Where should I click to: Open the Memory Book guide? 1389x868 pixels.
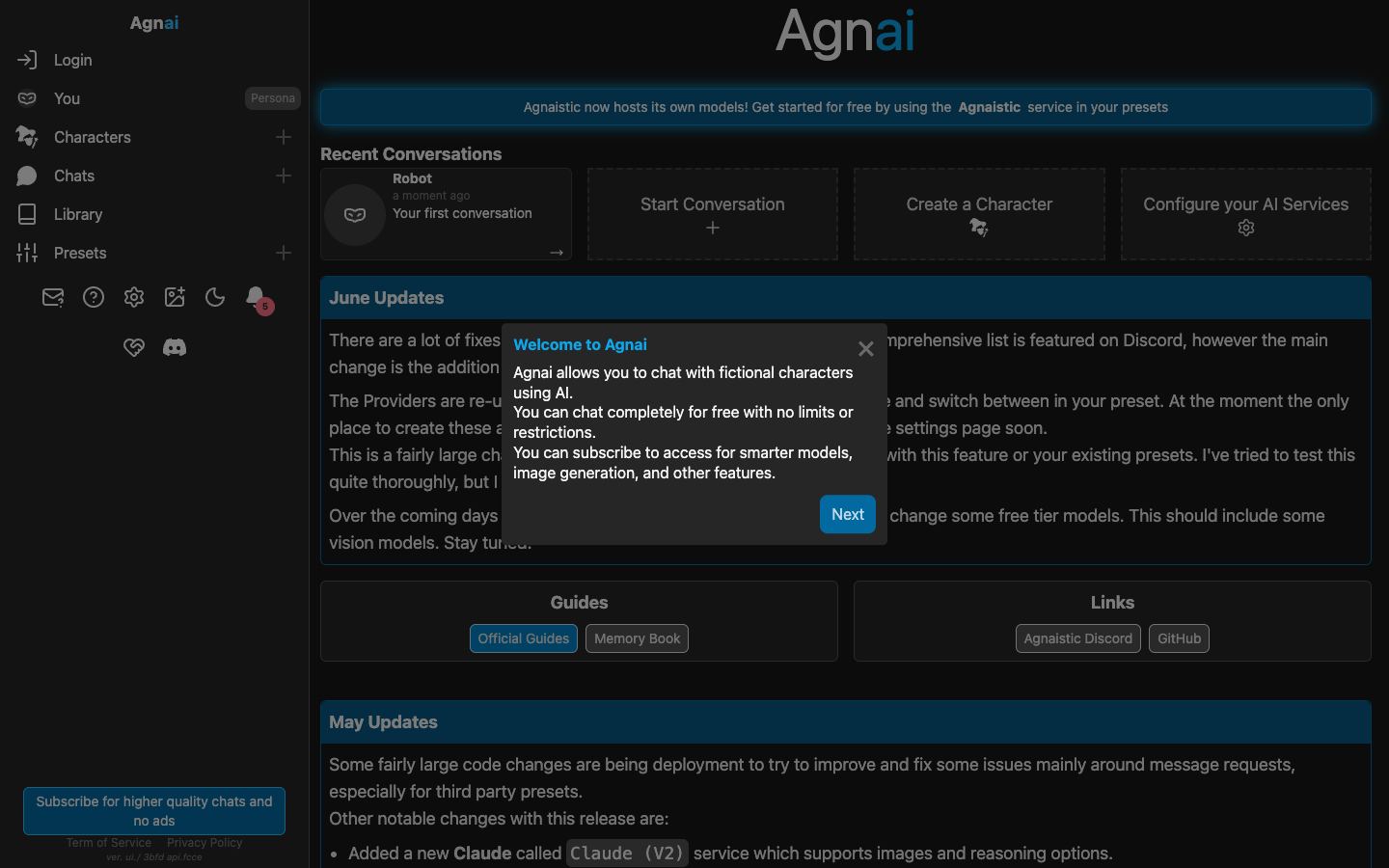[637, 638]
